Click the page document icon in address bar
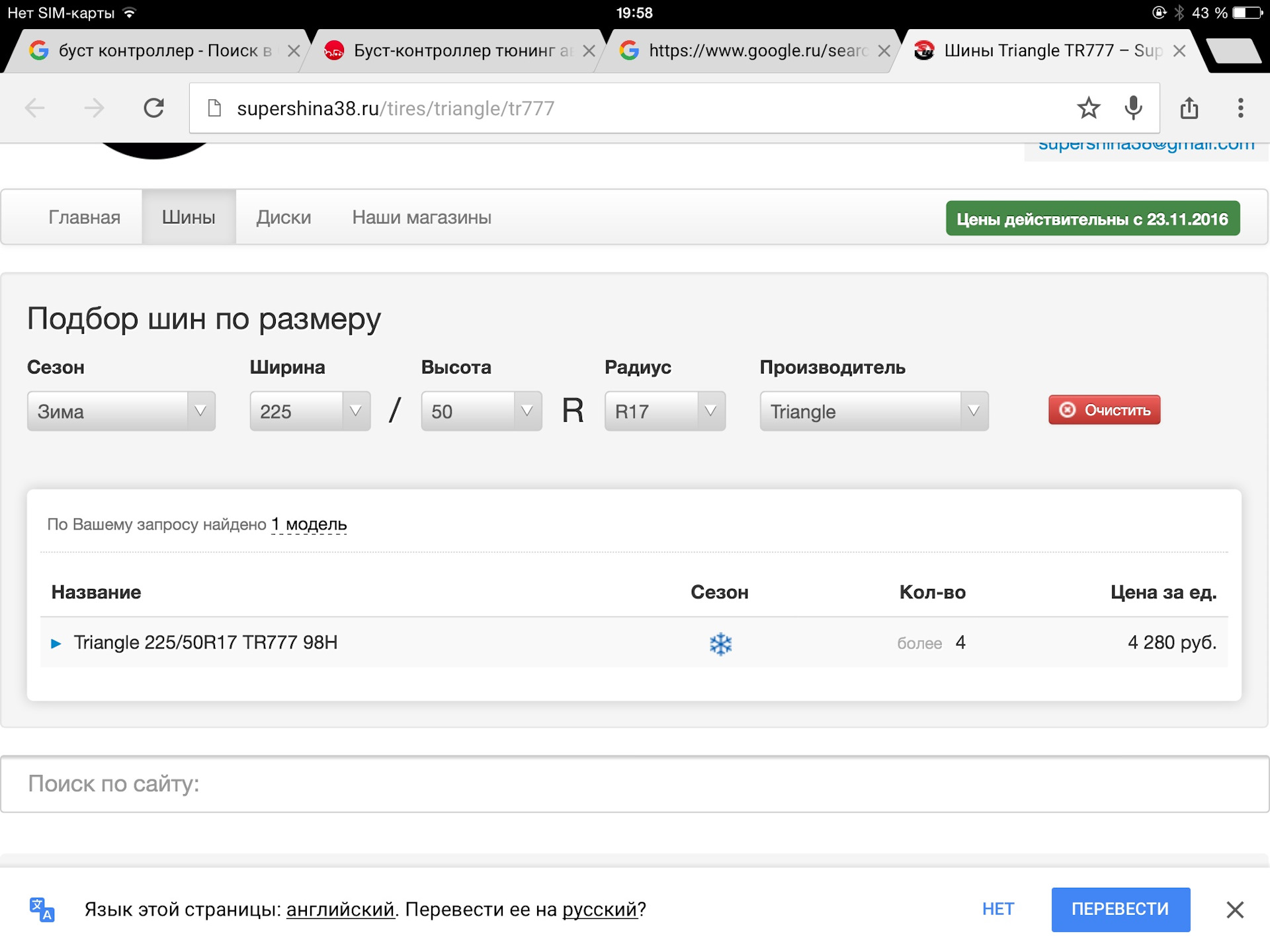The width and height of the screenshot is (1270, 952). point(214,108)
